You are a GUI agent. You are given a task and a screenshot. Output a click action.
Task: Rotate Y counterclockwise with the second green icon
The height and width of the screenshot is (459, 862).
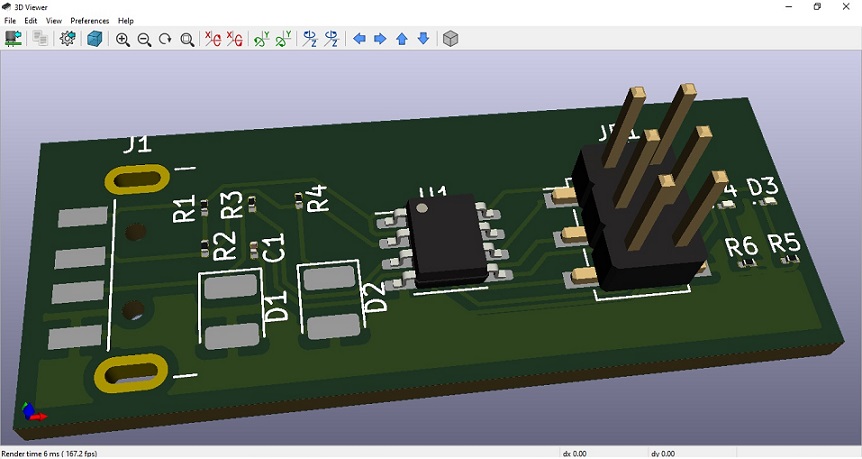283,38
